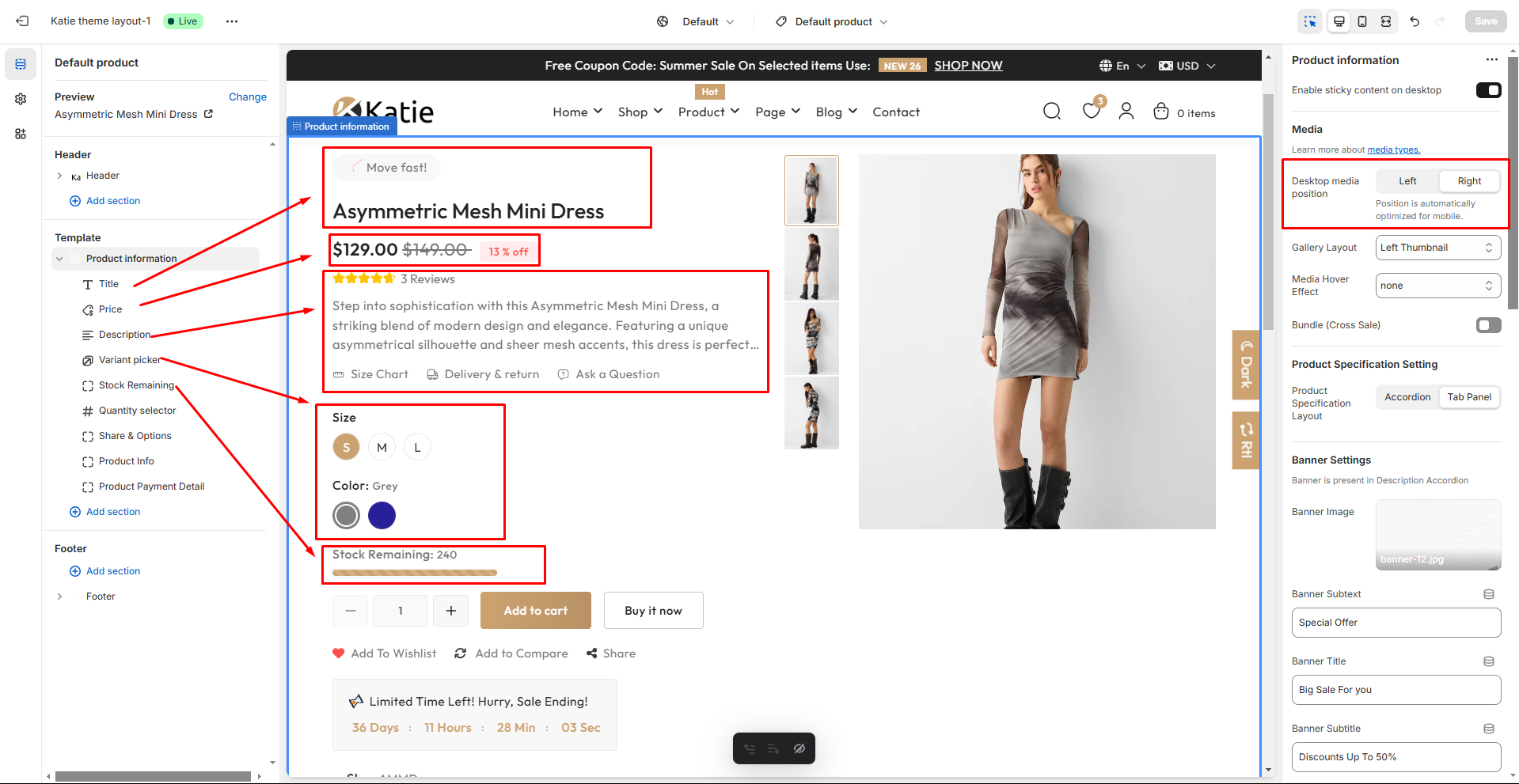Click the banner-12.jpg image thumbnail
The image size is (1519, 784).
pos(1438,534)
